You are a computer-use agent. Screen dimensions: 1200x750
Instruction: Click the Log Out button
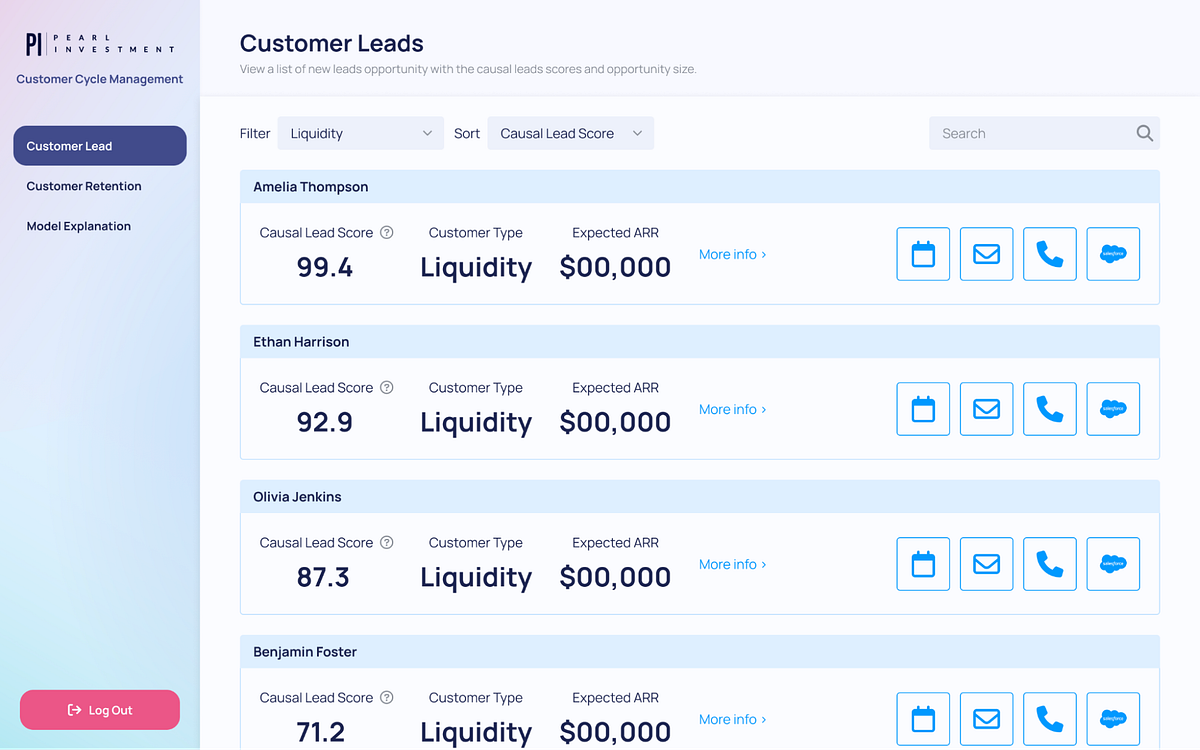pyautogui.click(x=99, y=709)
